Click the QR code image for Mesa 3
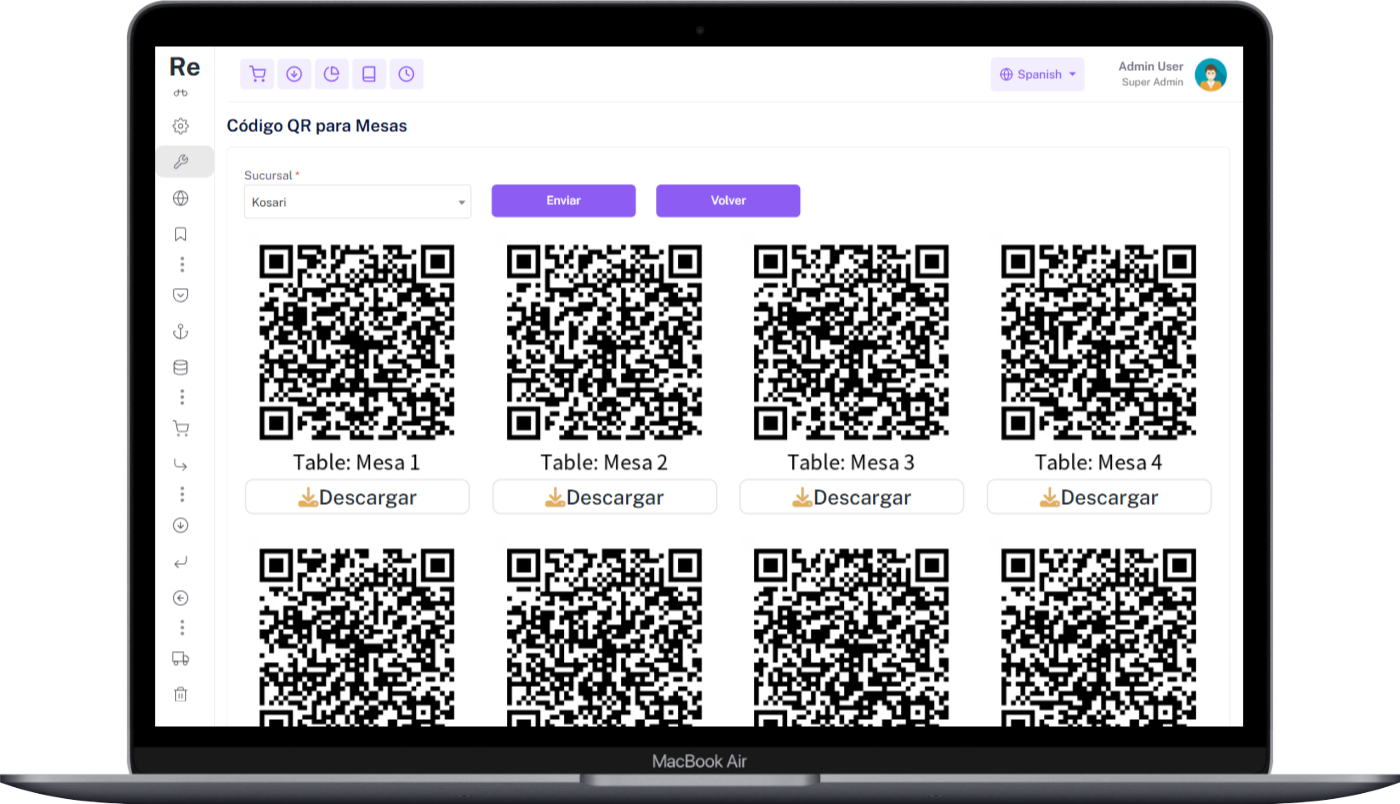The height and width of the screenshot is (804, 1400). coord(851,342)
